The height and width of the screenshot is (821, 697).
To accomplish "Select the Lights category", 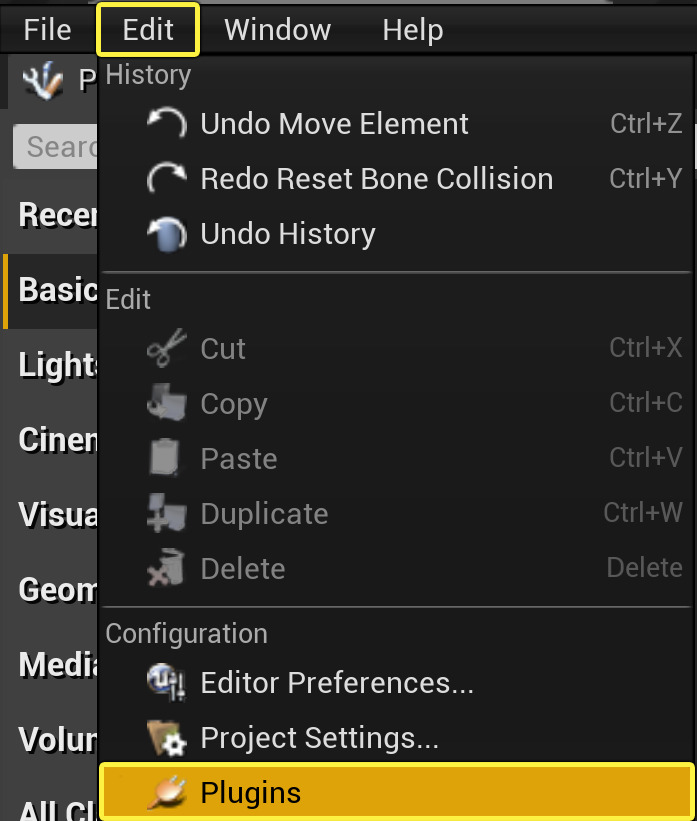I will coord(47,365).
